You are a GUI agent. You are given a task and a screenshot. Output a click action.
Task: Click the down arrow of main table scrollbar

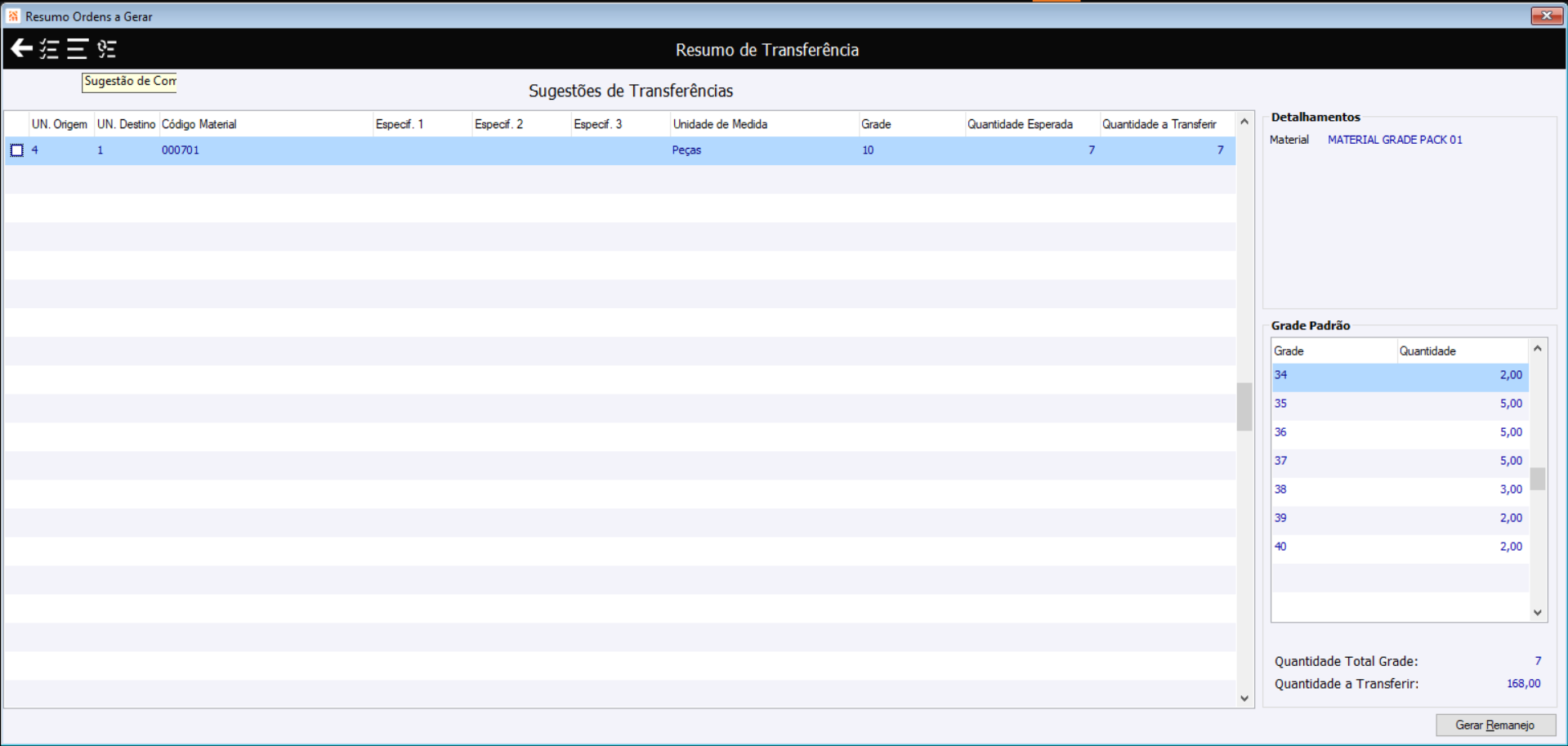coord(1244,699)
